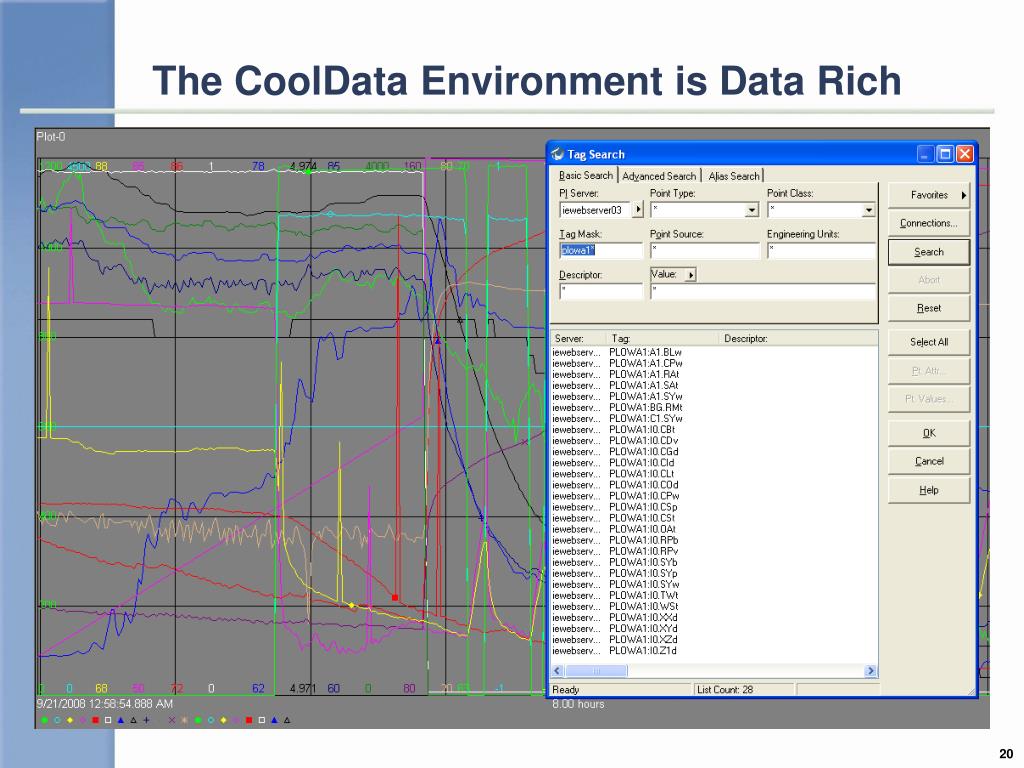Select tag PLOWA1:I0.WSt

(x=643, y=607)
